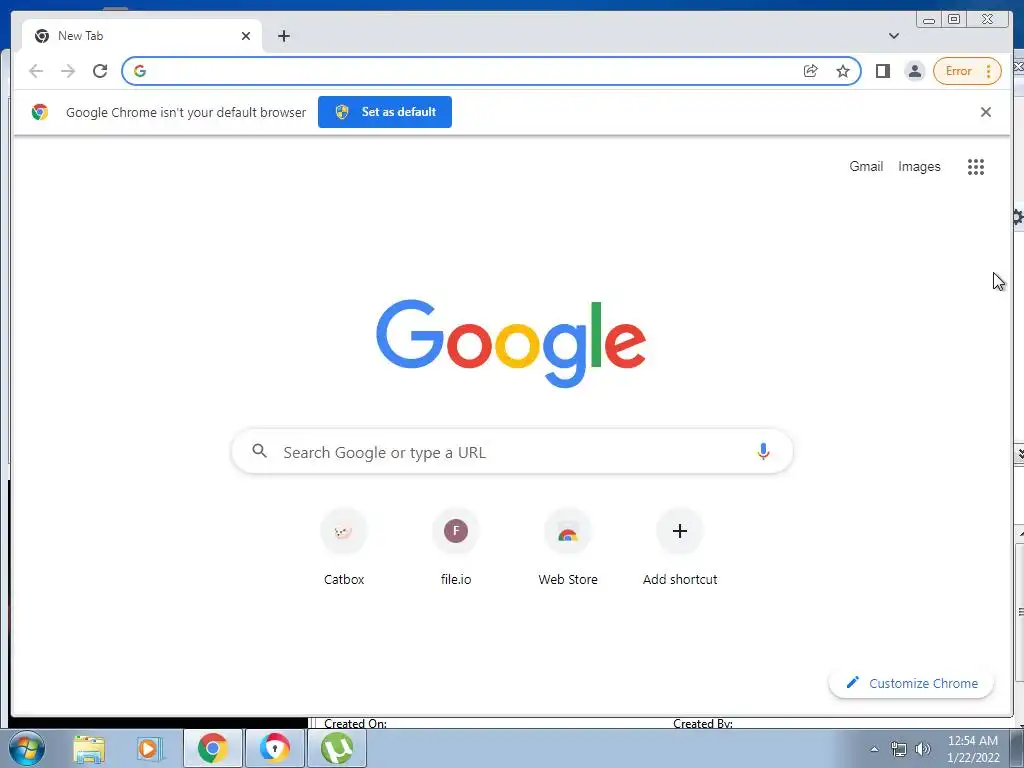
Task: Open a new tab with the plus button
Action: tap(283, 36)
